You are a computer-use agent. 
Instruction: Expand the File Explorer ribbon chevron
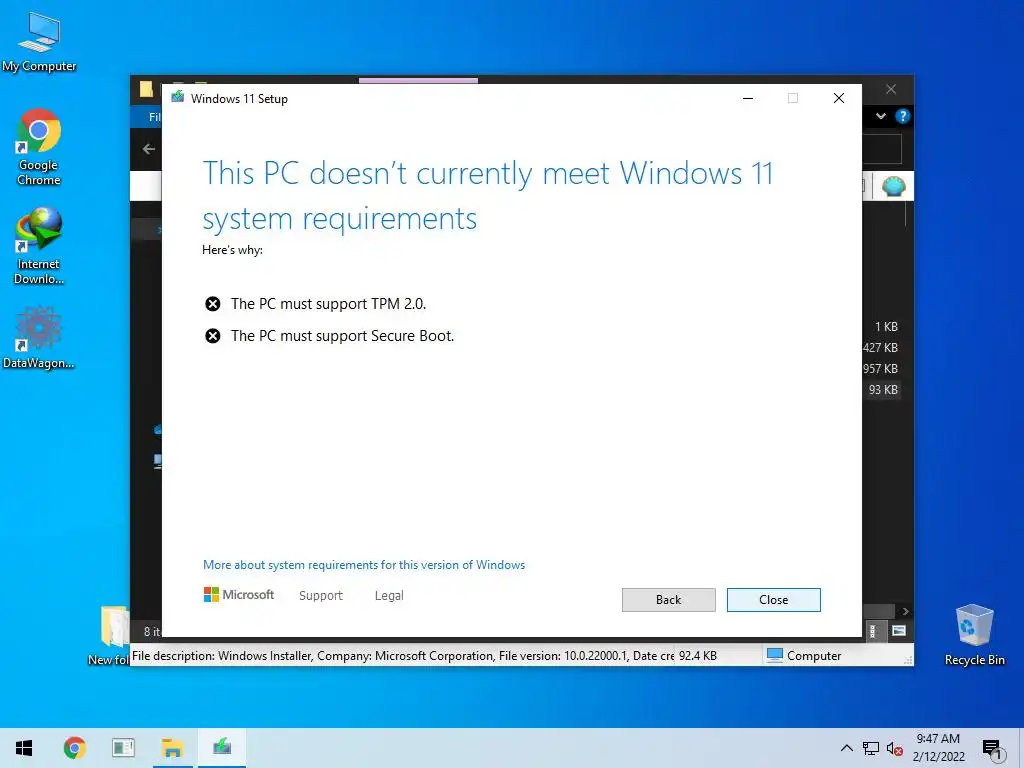tap(881, 116)
